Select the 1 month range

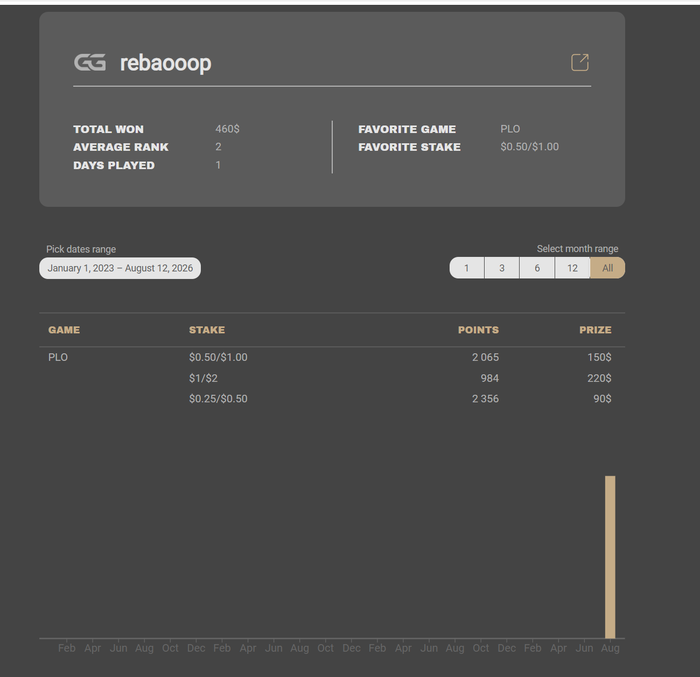click(467, 268)
